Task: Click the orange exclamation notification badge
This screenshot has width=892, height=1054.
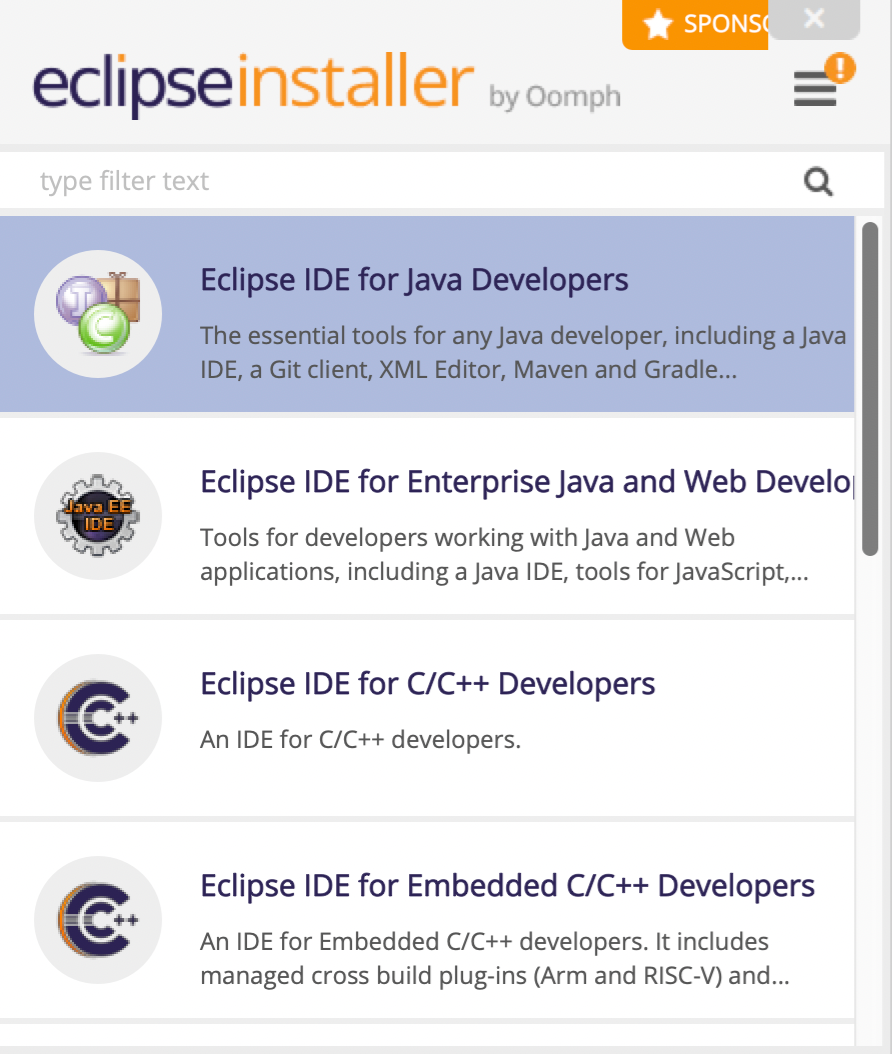Action: 840,68
